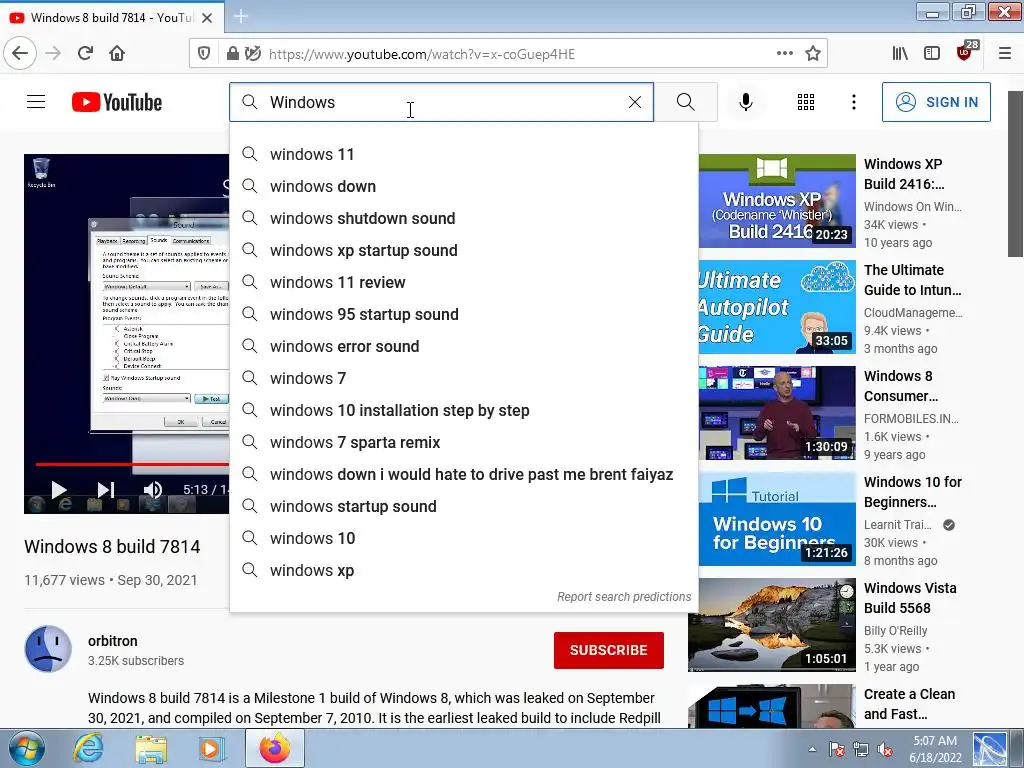Open the YouTube guide hamburger menu
The height and width of the screenshot is (768, 1024).
coord(36,102)
